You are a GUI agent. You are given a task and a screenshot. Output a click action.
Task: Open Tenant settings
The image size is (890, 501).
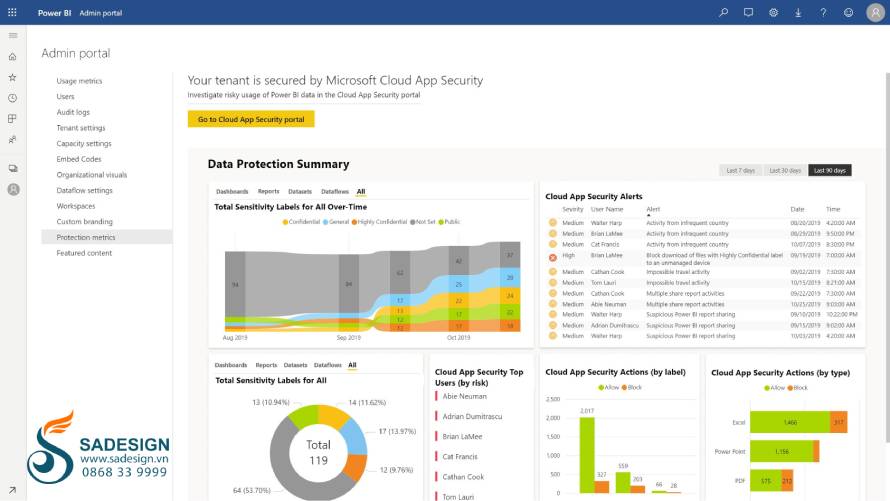[x=81, y=128]
